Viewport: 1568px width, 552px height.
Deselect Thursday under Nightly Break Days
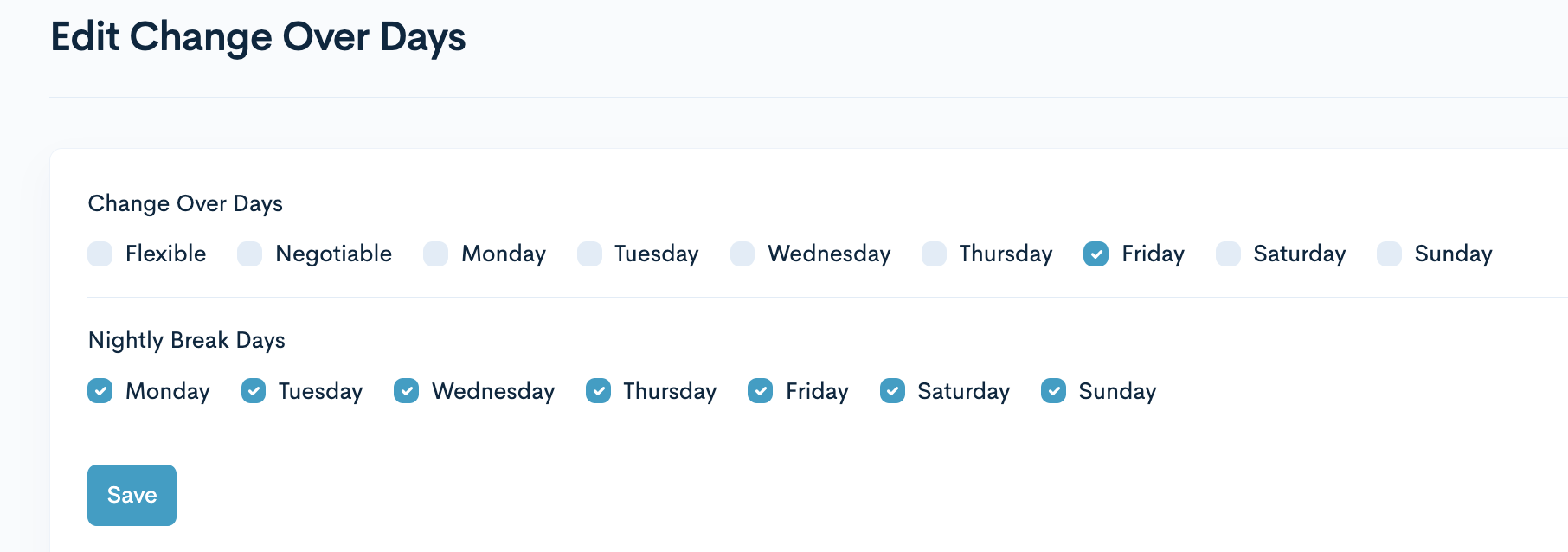(x=598, y=391)
